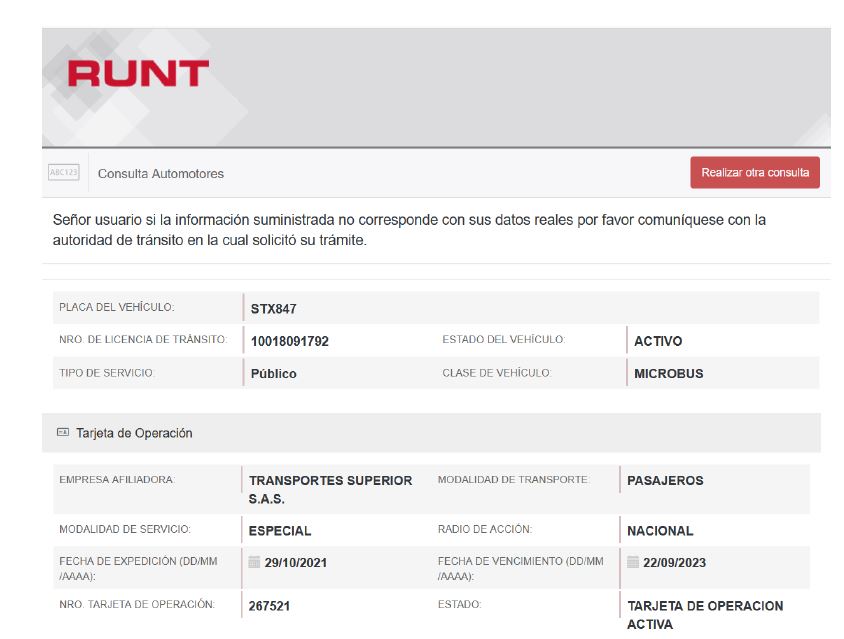Click the Señor usuario notice text
The width and height of the screenshot is (844, 639).
coord(409,230)
